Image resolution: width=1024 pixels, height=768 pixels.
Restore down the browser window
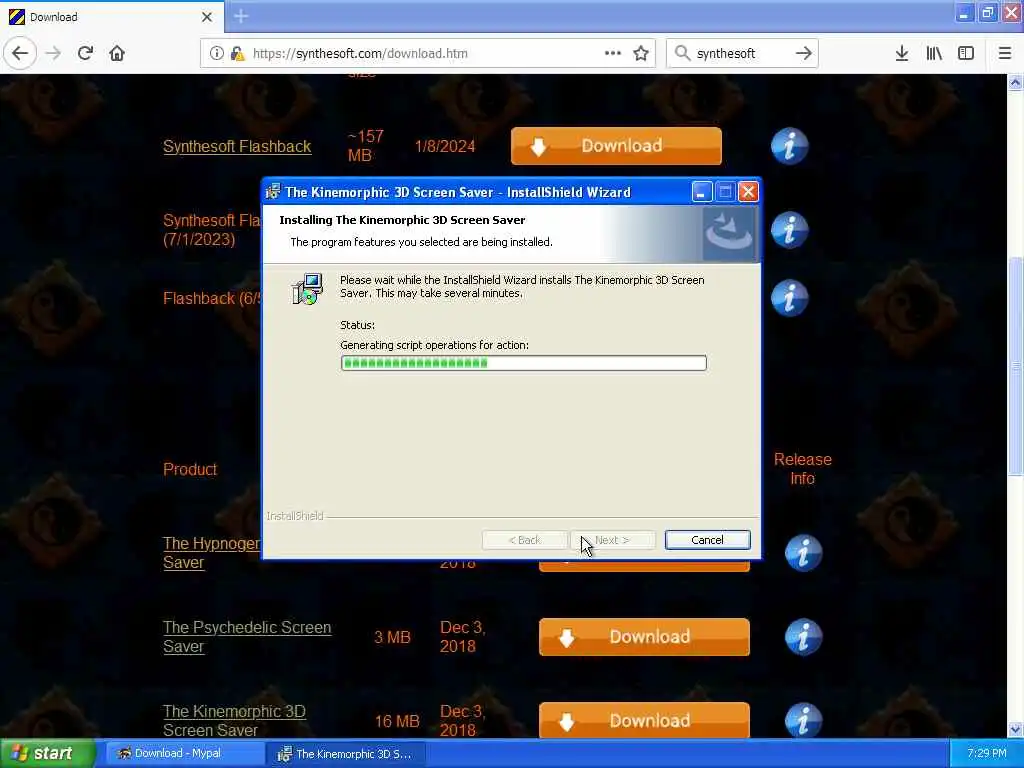click(x=987, y=13)
